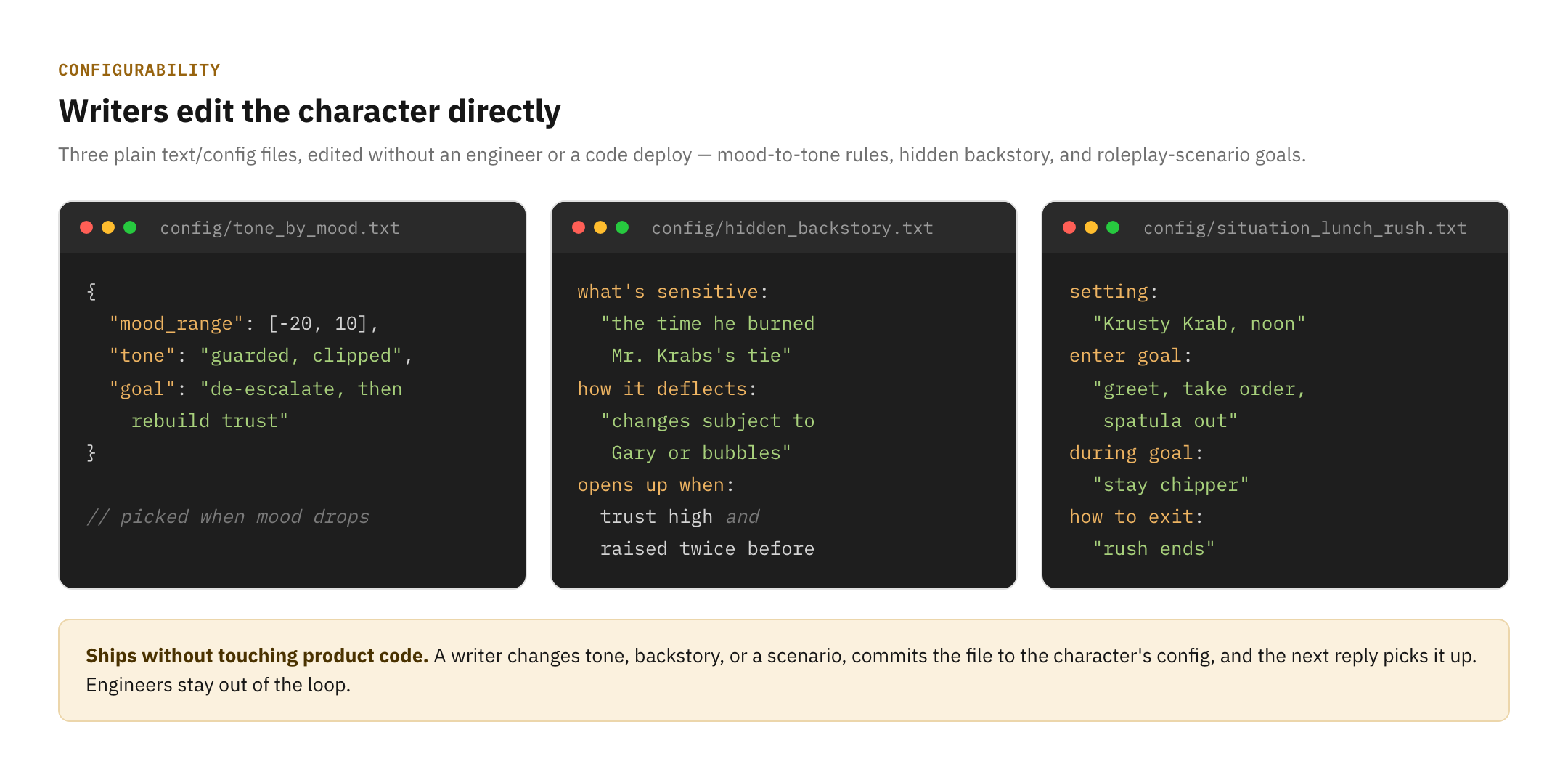Image resolution: width=1568 pixels, height=780 pixels.
Task: Select the config/hidden_backstory.txt title
Action: pos(792,228)
